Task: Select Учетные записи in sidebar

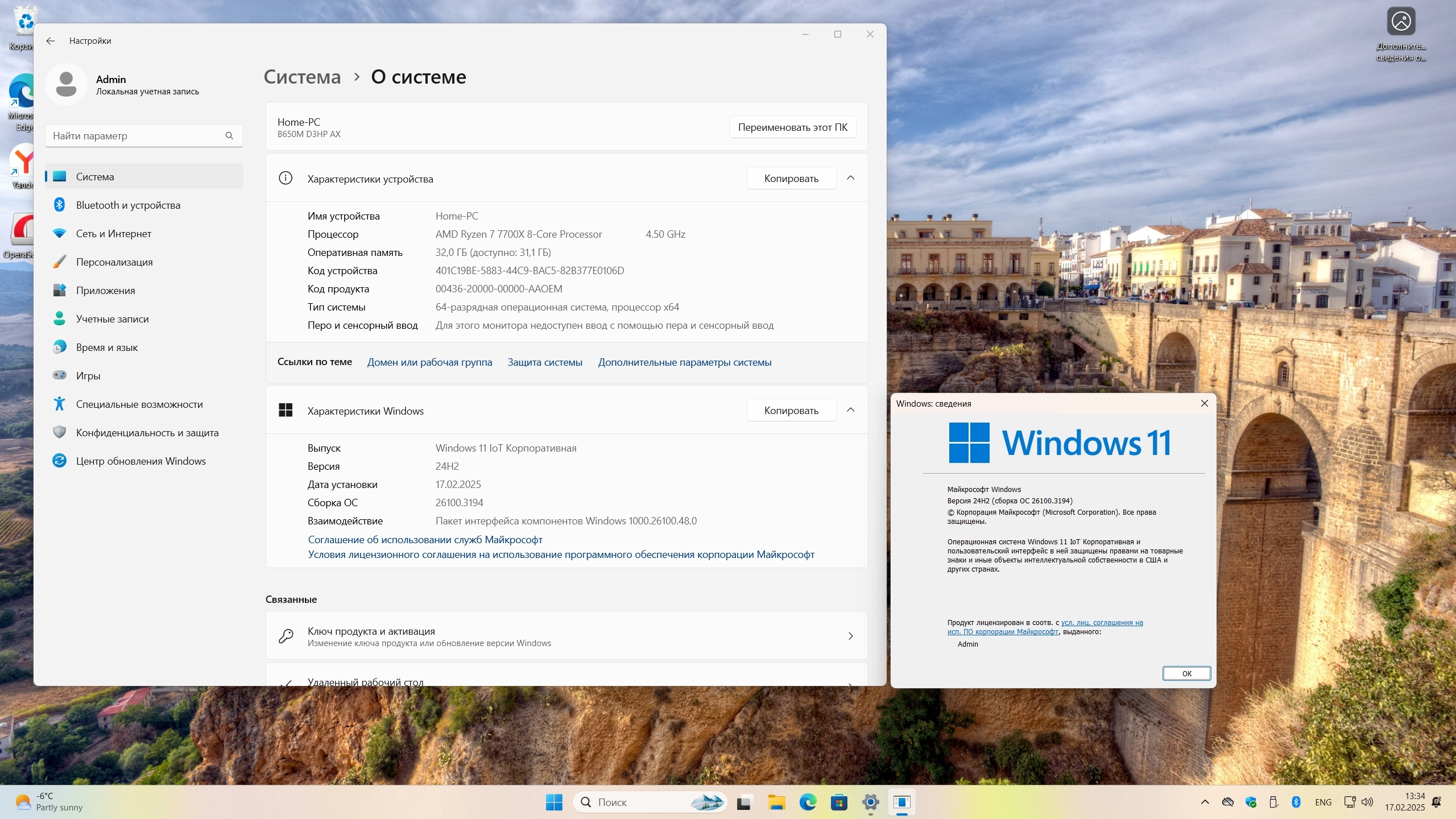Action: tap(112, 319)
